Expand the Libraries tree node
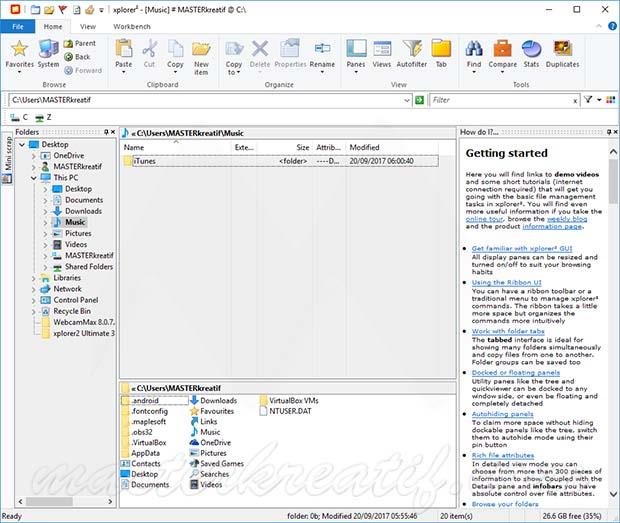620x523 pixels. (34, 278)
